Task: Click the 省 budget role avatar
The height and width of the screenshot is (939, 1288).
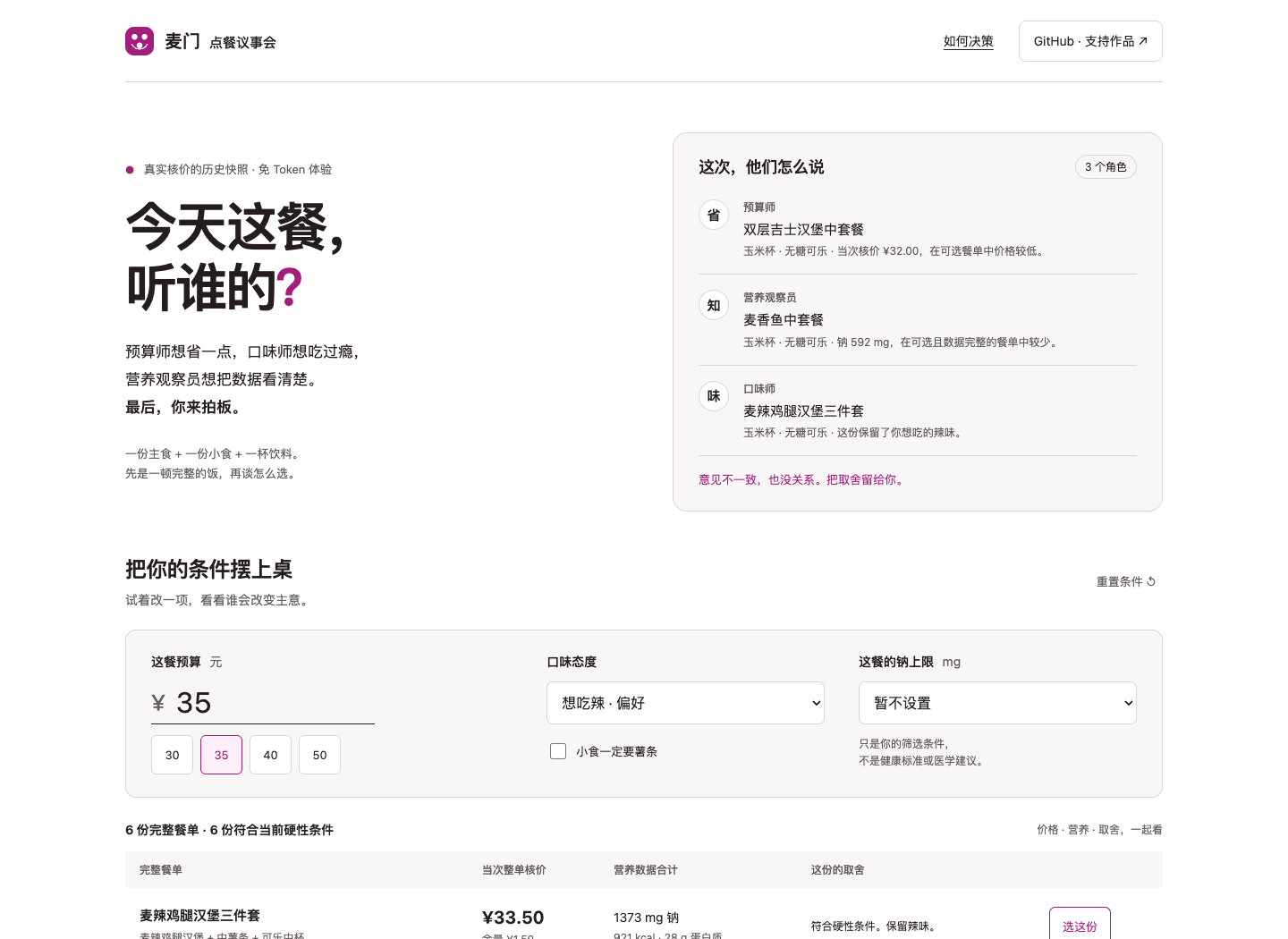Action: pyautogui.click(x=714, y=216)
